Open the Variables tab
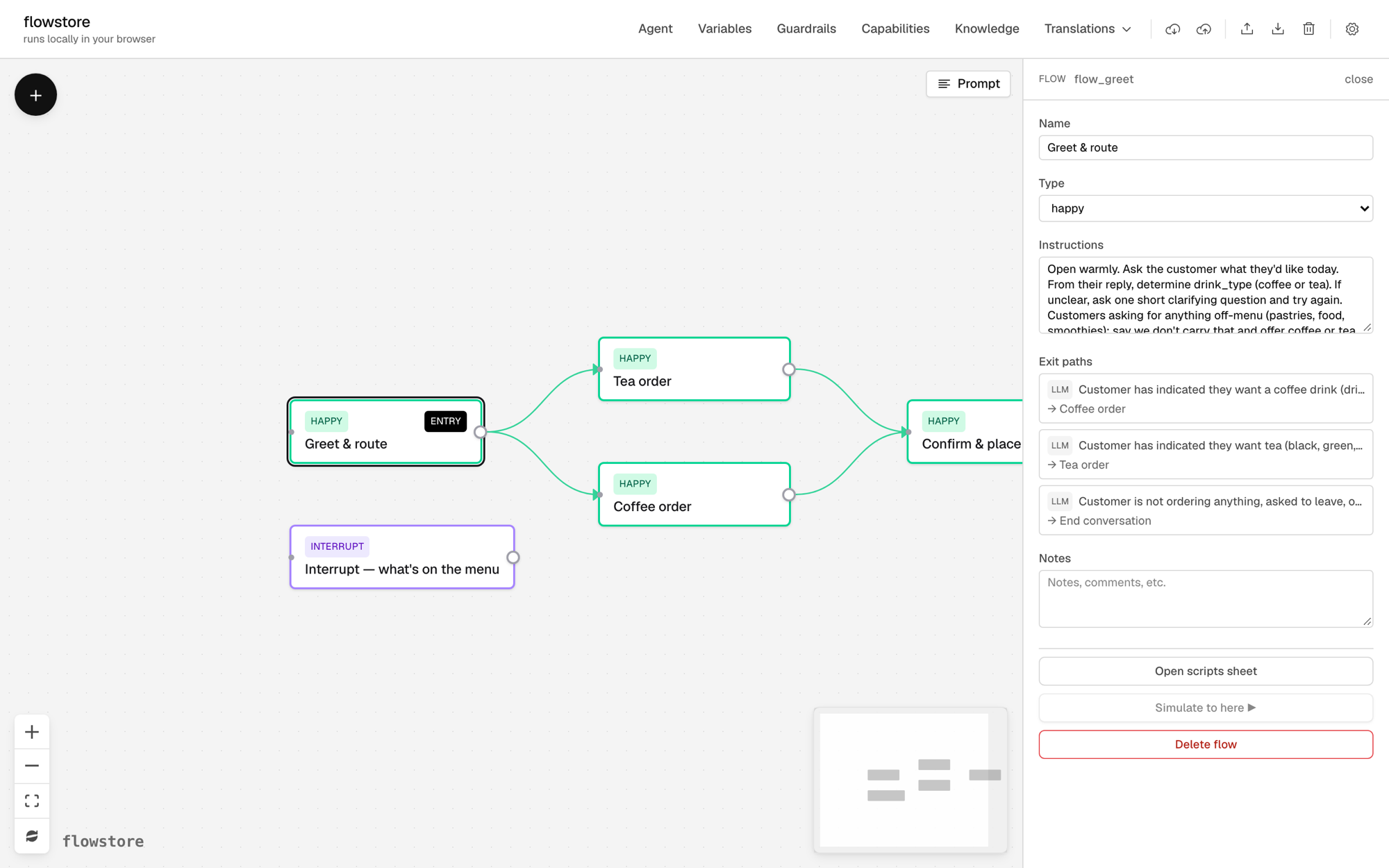1389x868 pixels. click(x=724, y=29)
